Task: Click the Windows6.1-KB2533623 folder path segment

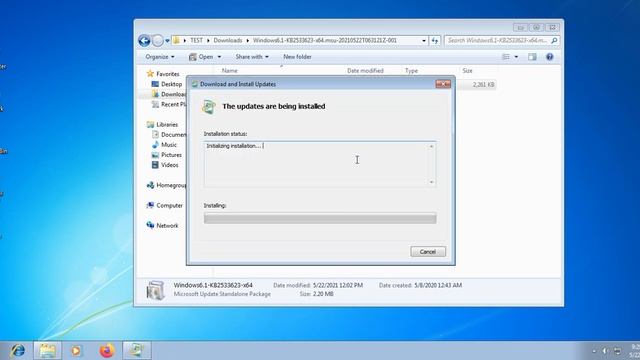Action: (x=325, y=40)
